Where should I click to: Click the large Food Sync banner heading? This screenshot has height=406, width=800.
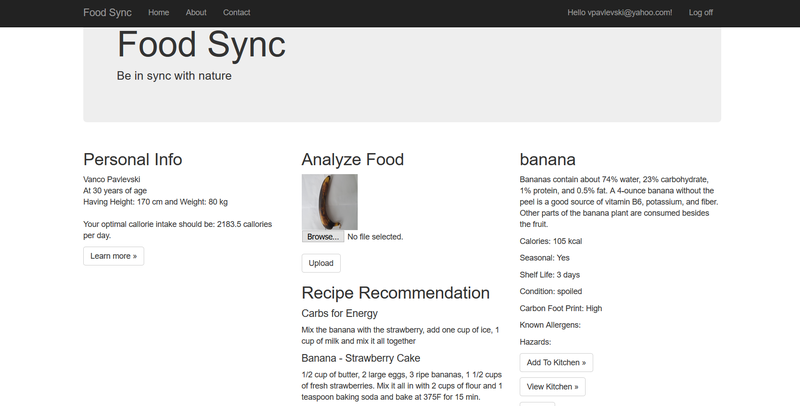[201, 45]
